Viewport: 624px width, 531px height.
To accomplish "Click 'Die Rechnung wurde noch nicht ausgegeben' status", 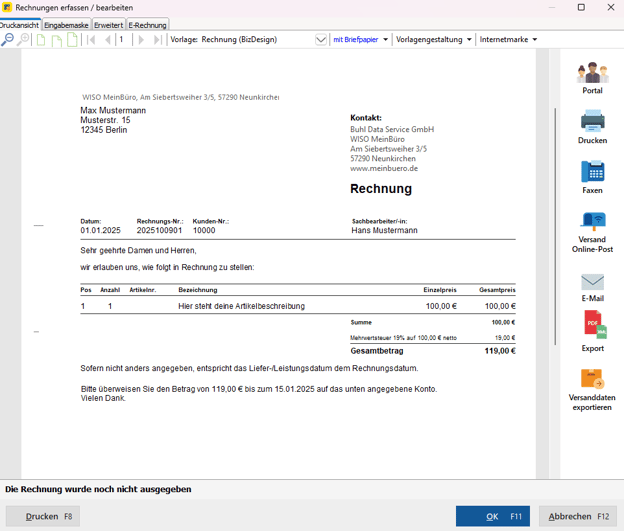I will 98,489.
